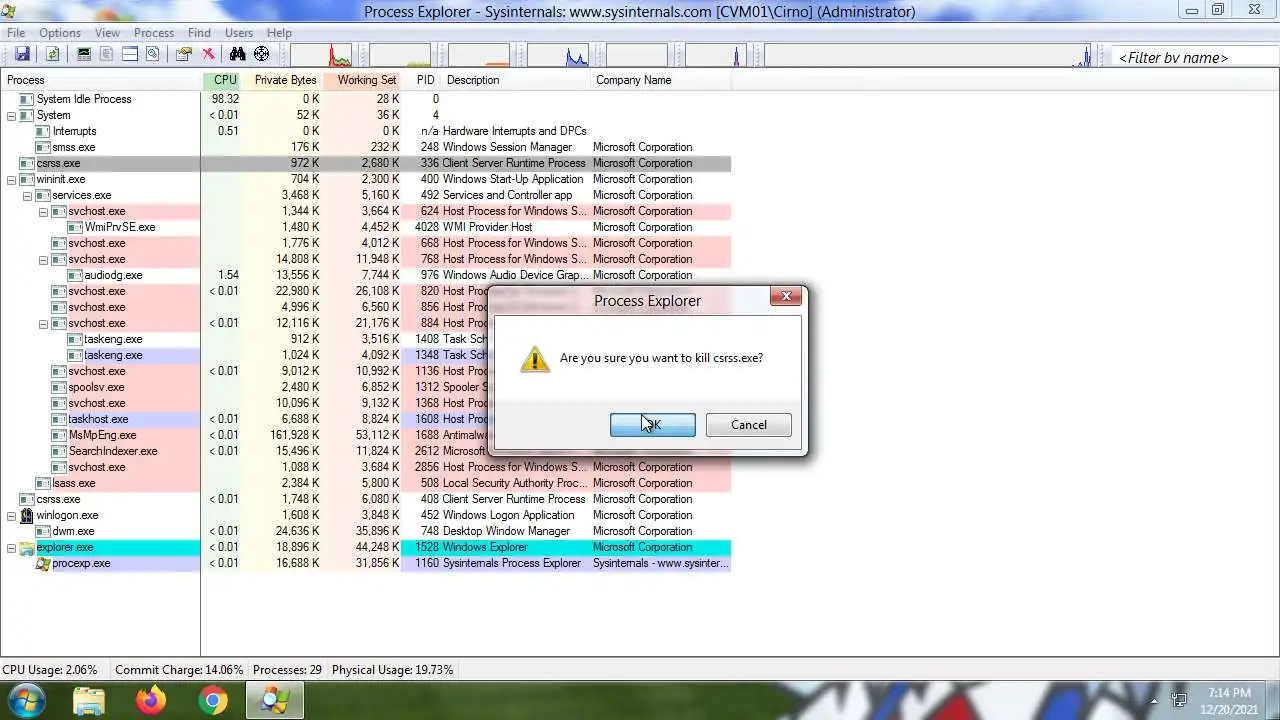Viewport: 1280px width, 720px height.
Task: Close the Process Explorer confirmation dialog
Action: 785,296
